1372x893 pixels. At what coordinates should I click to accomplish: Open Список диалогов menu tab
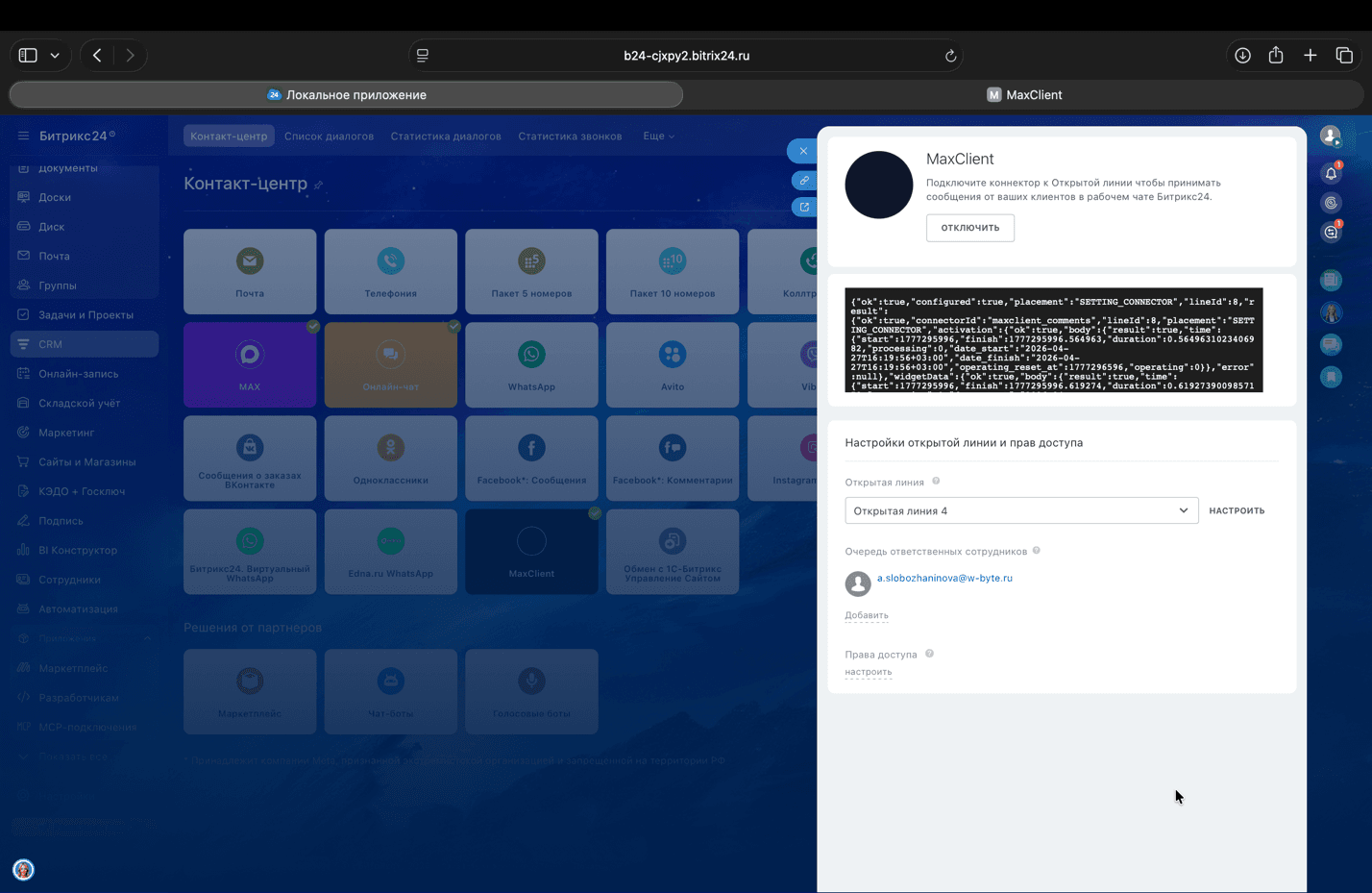click(x=329, y=136)
